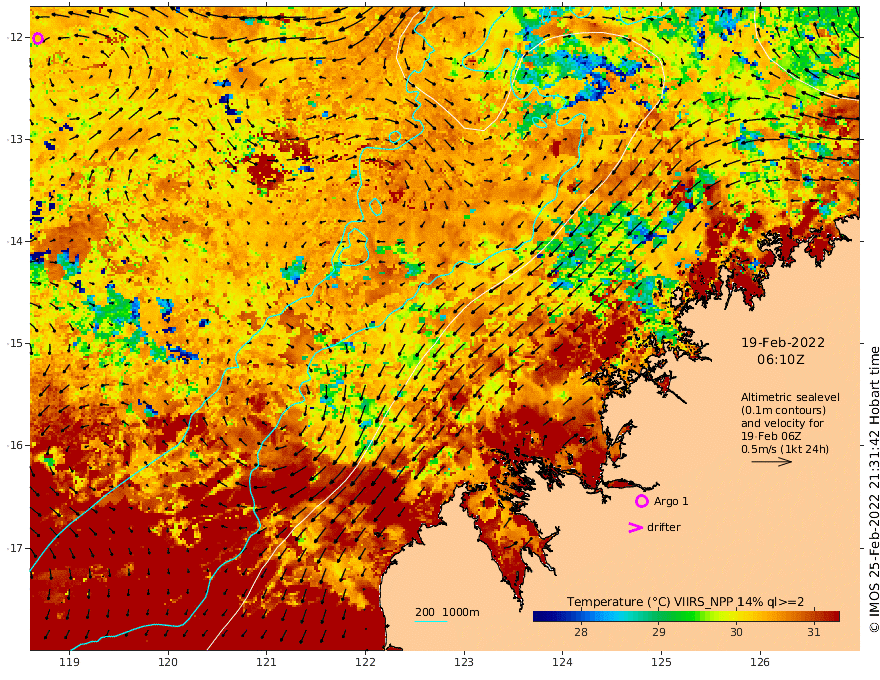This screenshot has height=680, width=880.
Task: Click the colorbar tick label "30"
Action: tap(736, 632)
